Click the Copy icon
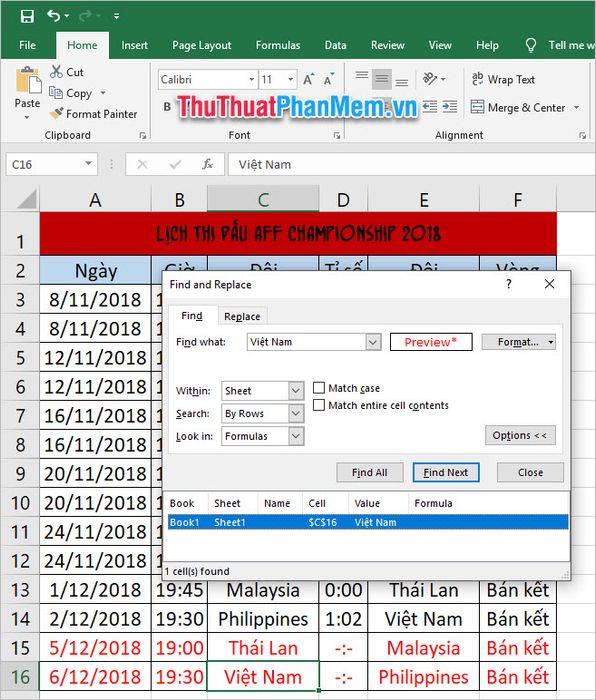This screenshot has height=700, width=596. click(56, 93)
